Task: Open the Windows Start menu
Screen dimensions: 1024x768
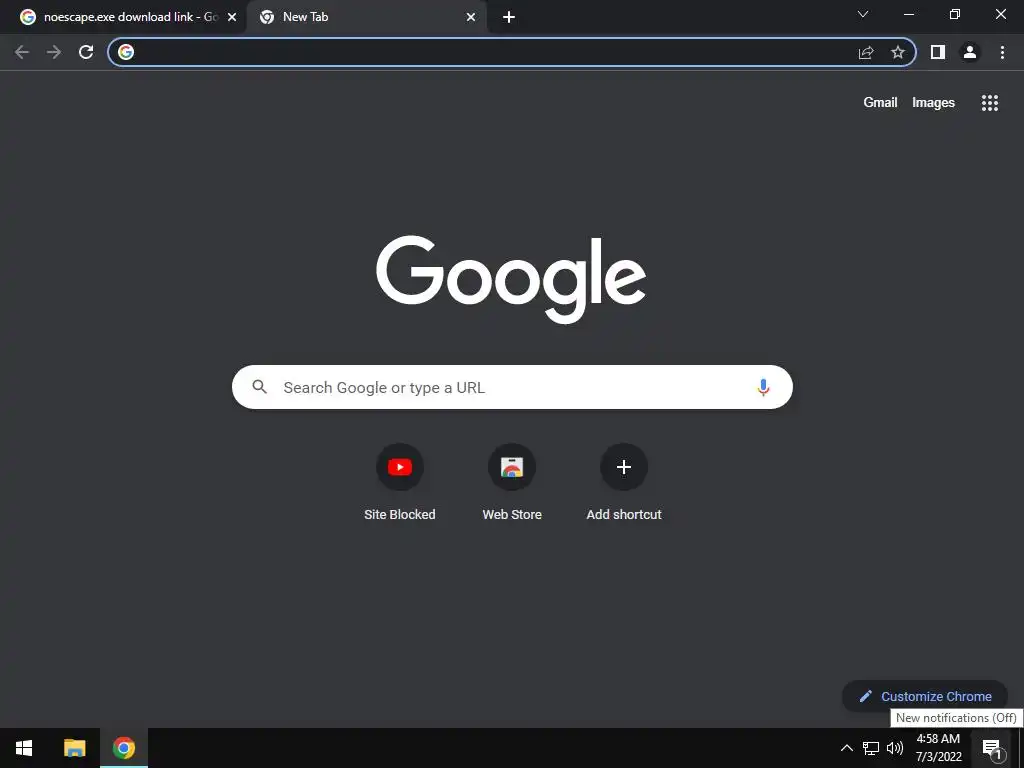Action: (x=24, y=748)
